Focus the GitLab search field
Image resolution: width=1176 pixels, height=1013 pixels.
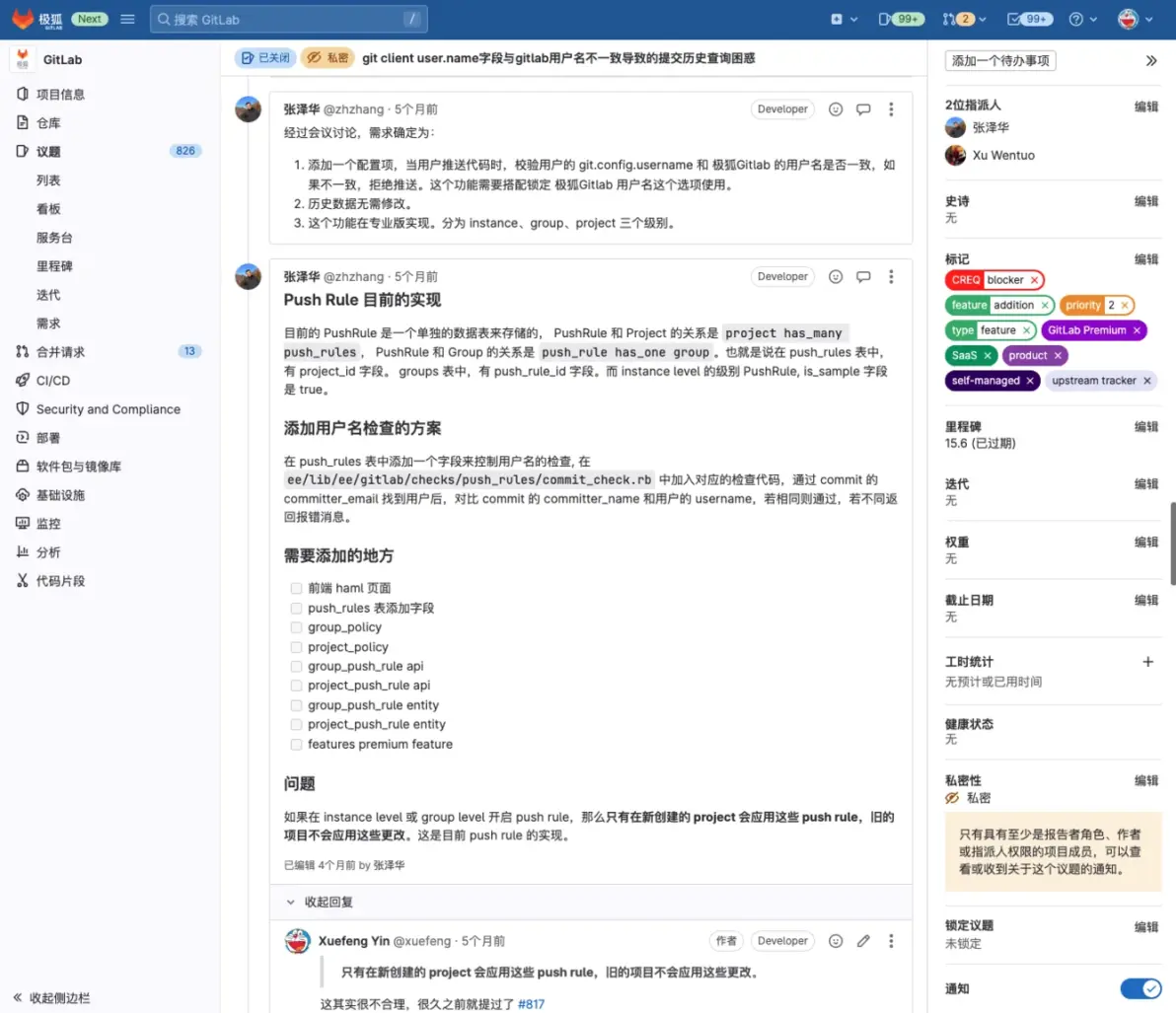pyautogui.click(x=289, y=20)
